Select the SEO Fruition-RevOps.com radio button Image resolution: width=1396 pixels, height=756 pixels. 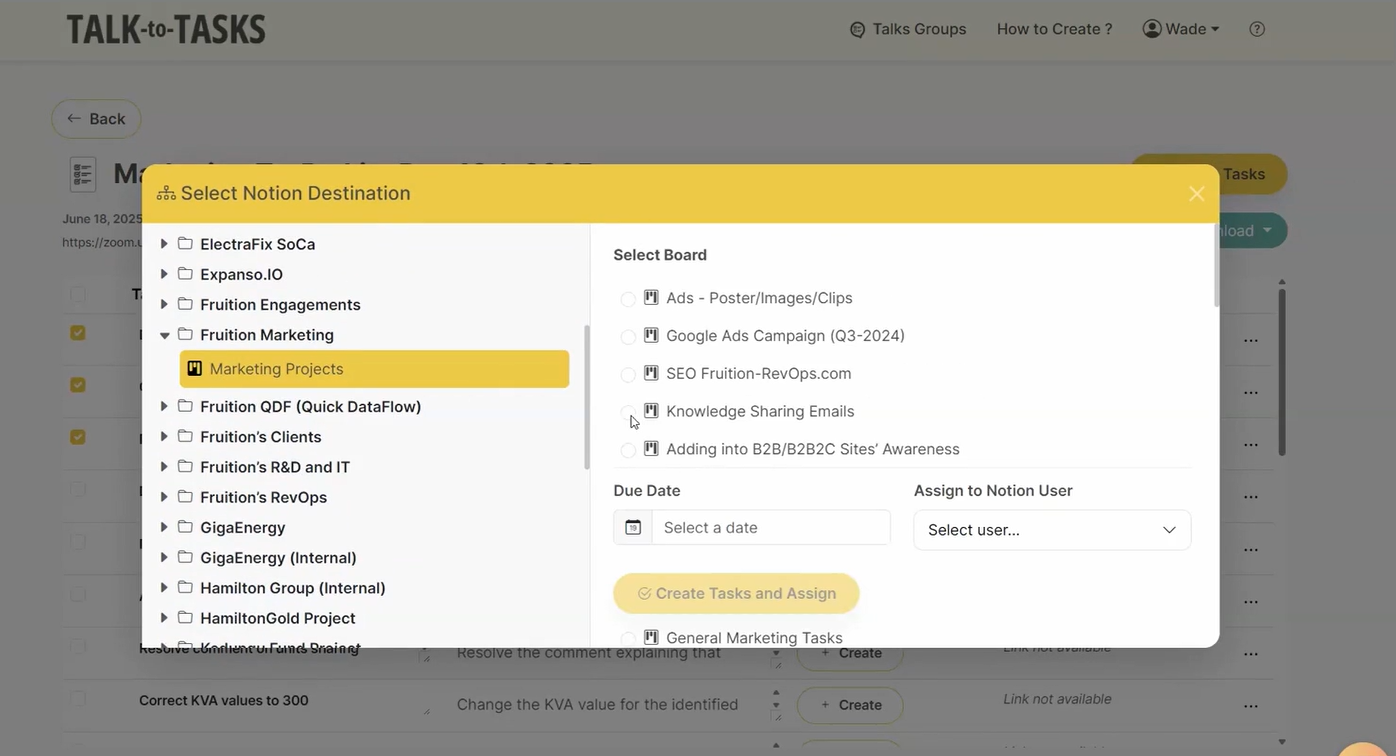pos(628,375)
